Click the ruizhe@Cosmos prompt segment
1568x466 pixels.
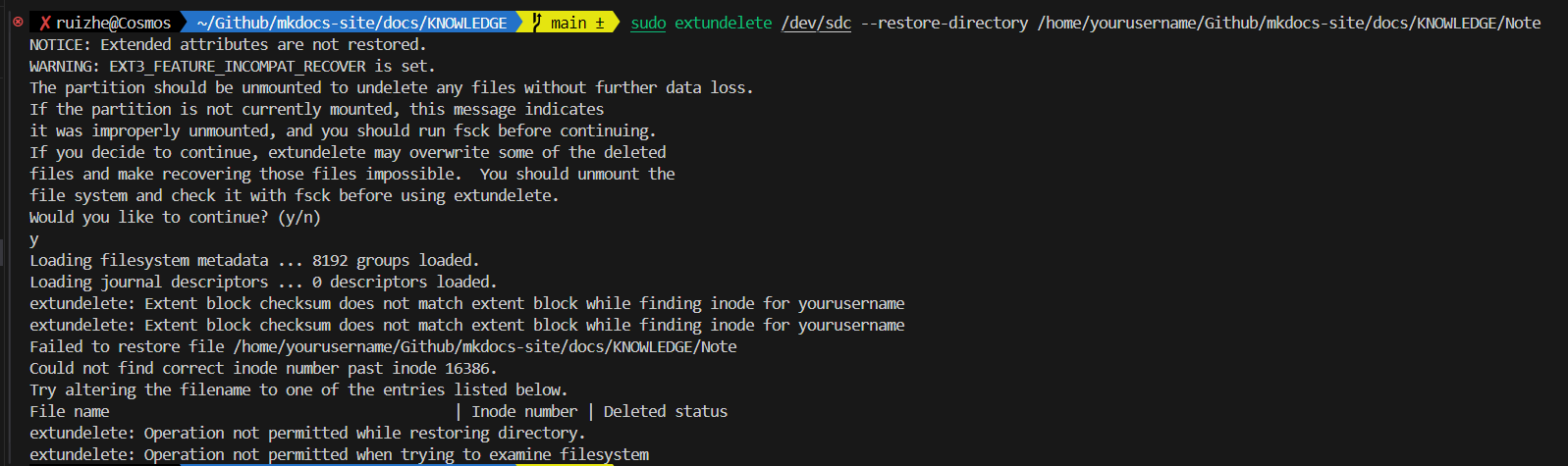pyautogui.click(x=113, y=23)
